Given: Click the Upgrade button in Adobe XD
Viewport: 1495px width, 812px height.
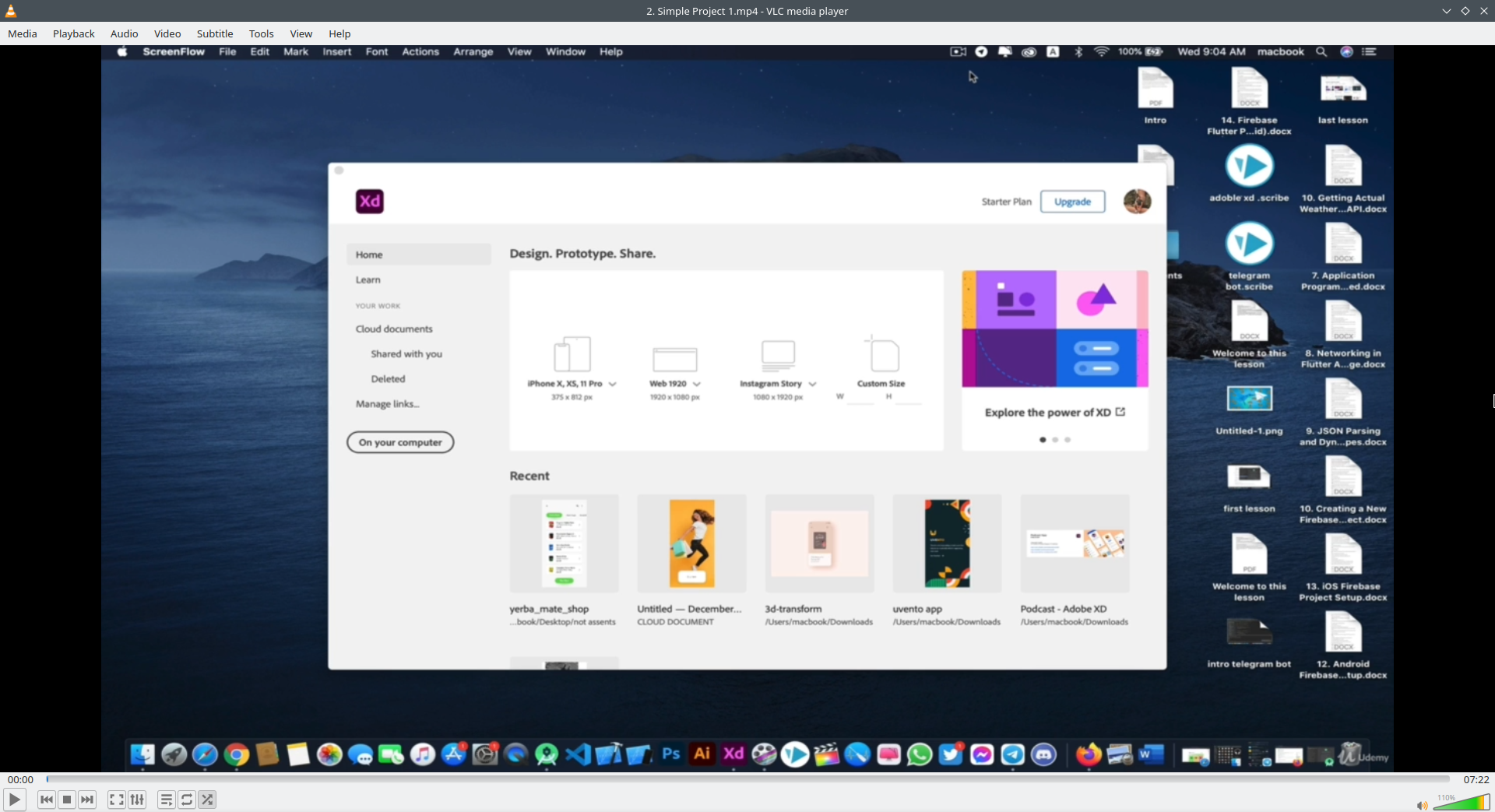Looking at the screenshot, I should [1073, 202].
